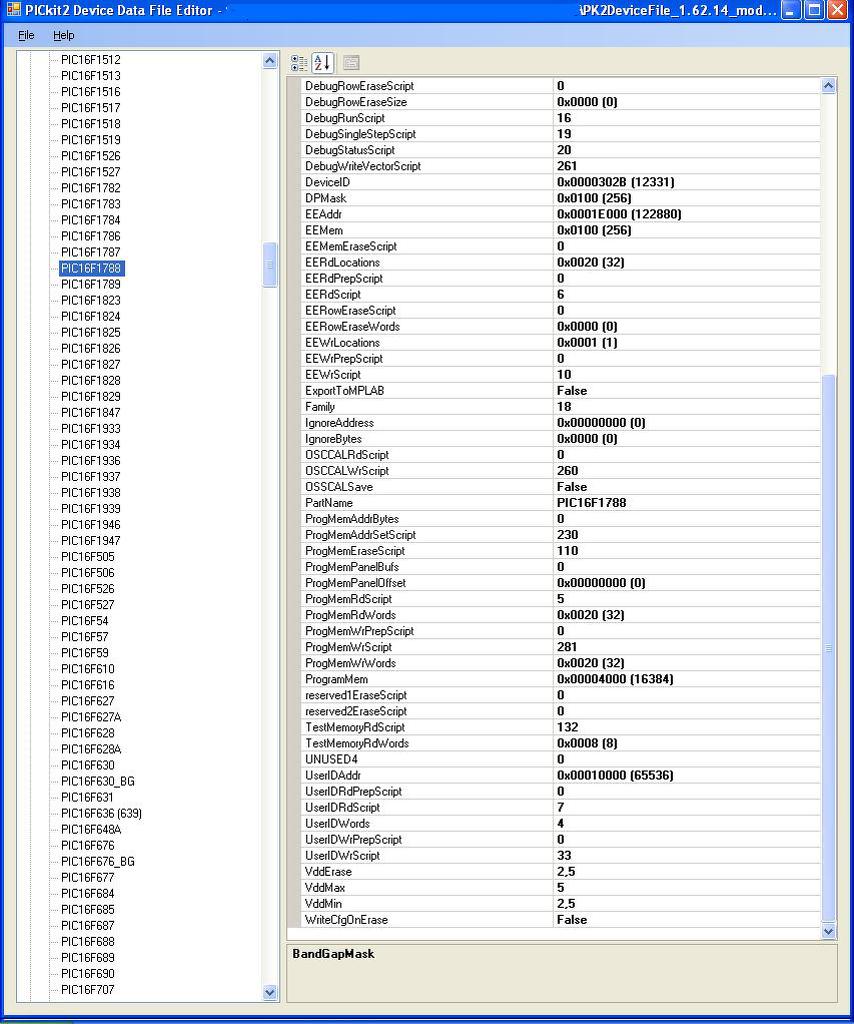Image resolution: width=854 pixels, height=1024 pixels.
Task: Select the UNUSED4 property row
Action: click(x=560, y=760)
